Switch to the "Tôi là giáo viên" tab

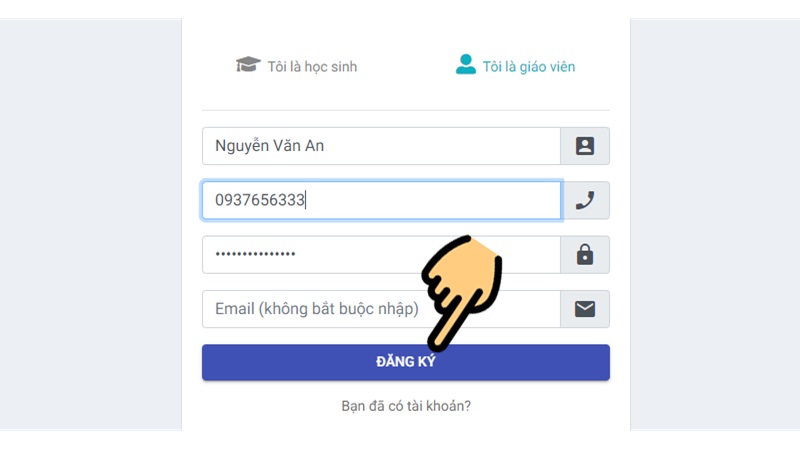(515, 66)
